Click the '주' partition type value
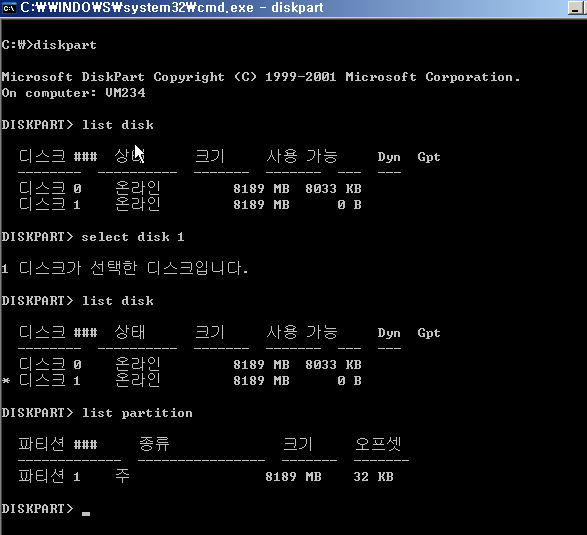 coord(122,476)
